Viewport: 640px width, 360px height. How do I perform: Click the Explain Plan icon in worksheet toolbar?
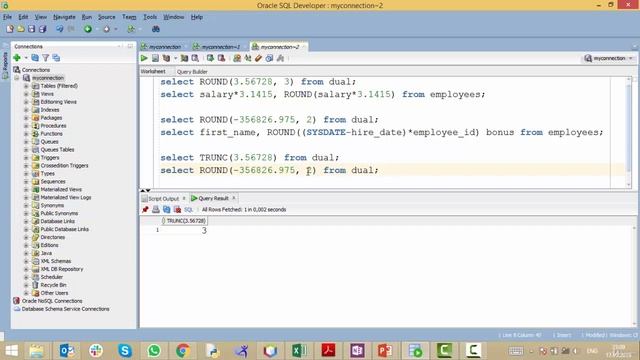[166, 58]
